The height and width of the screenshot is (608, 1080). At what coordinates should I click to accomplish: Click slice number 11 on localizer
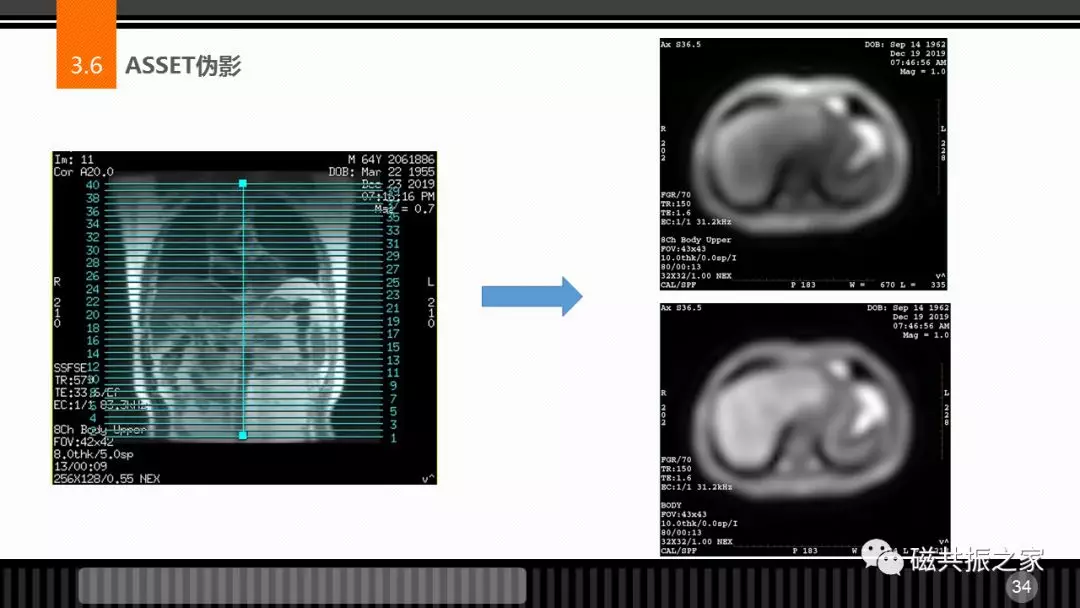coord(393,373)
